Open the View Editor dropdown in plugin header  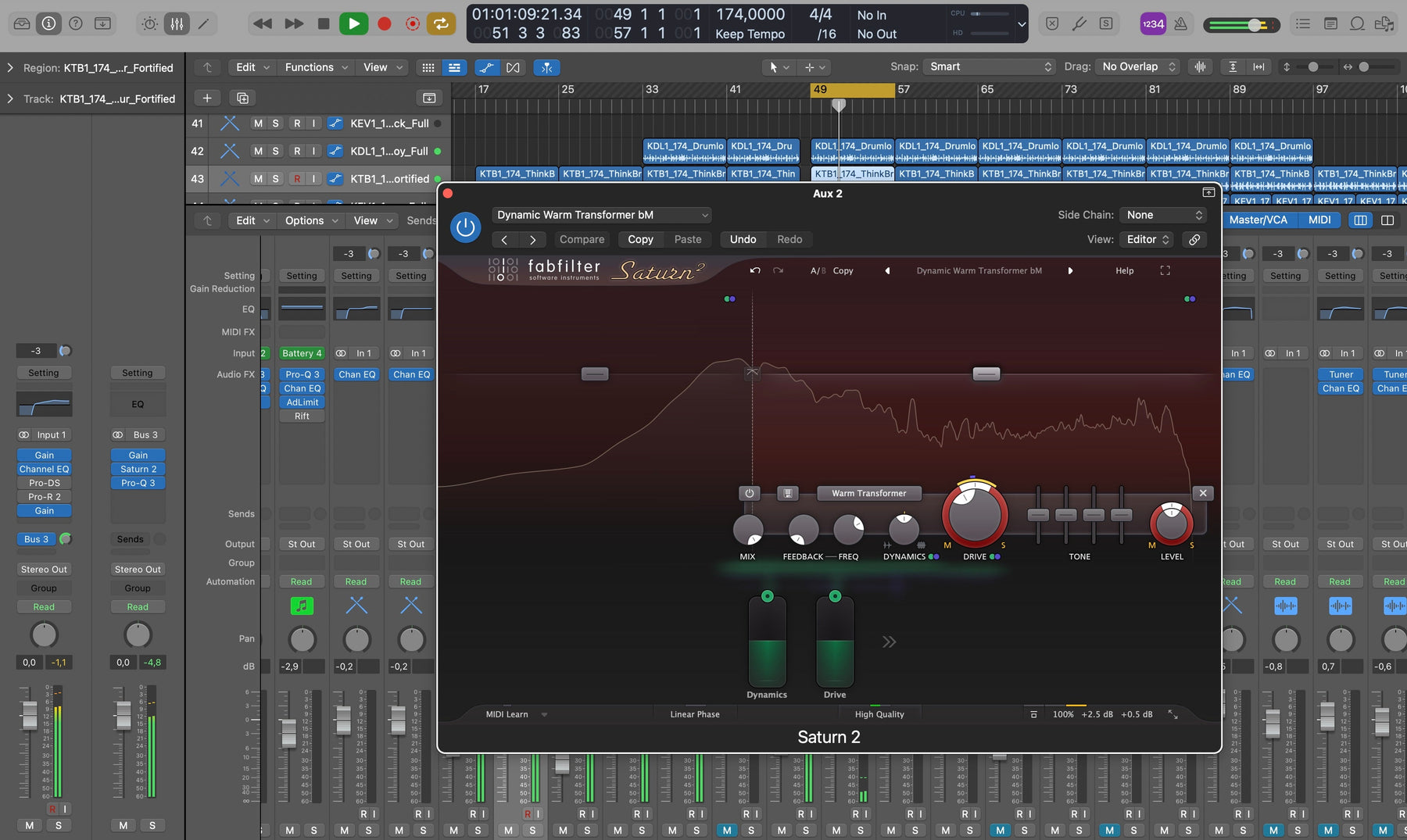[x=1147, y=239]
